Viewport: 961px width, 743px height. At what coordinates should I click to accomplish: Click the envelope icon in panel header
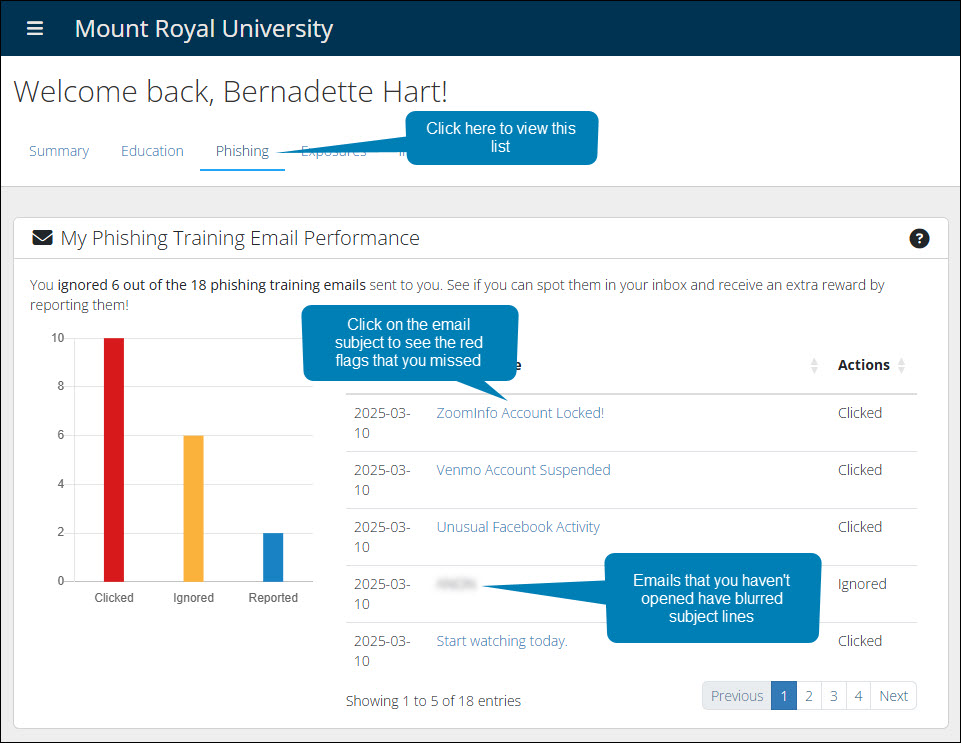tap(42, 238)
